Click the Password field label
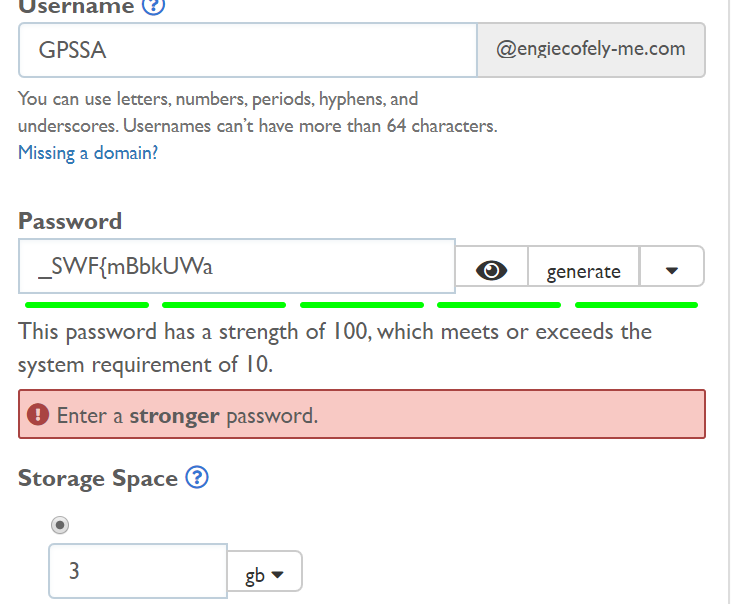Screen dimensions: 738x604 [x=70, y=221]
